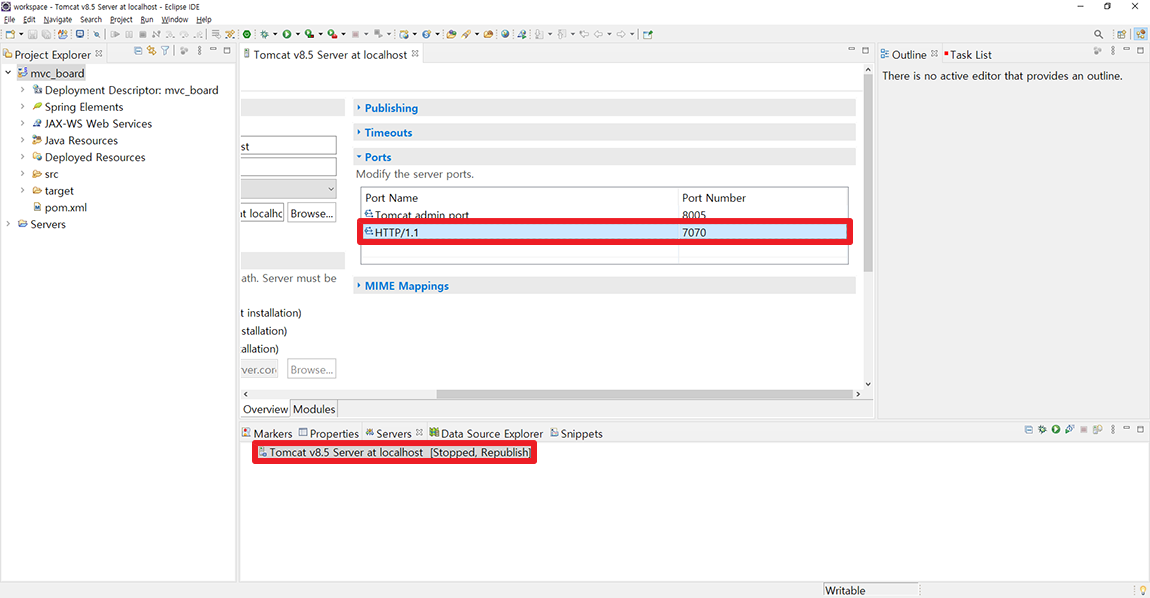Open the Project menu
Image resolution: width=1150 pixels, height=598 pixels.
[121, 20]
